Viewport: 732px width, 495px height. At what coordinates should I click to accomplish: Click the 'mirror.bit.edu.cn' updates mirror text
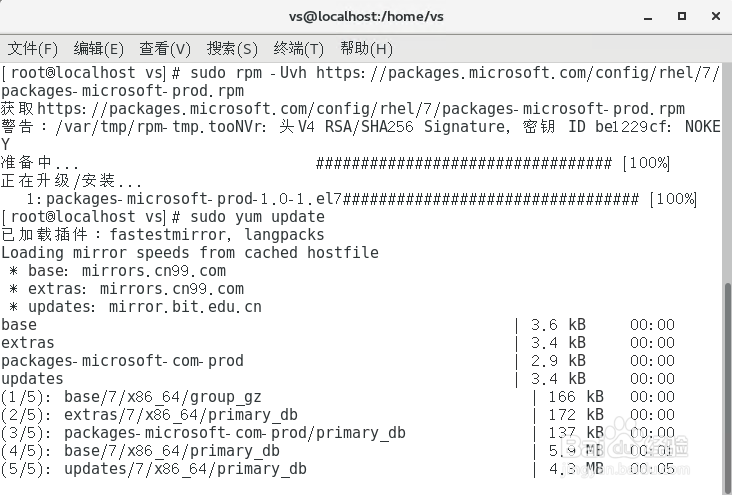[x=186, y=307]
